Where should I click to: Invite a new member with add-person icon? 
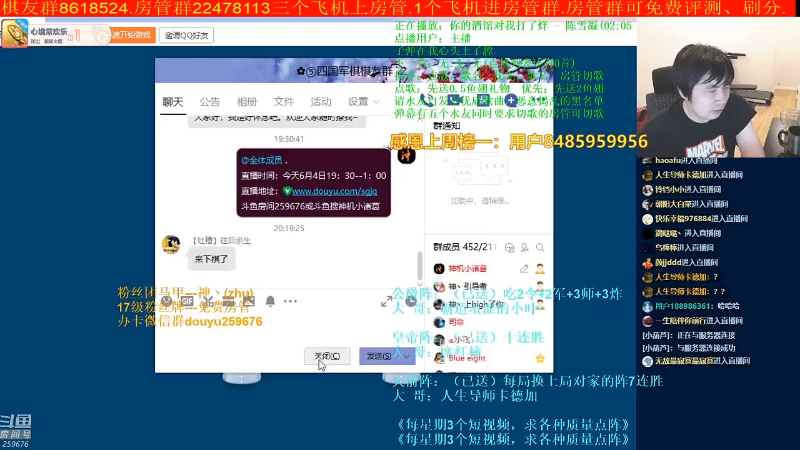pos(524,247)
